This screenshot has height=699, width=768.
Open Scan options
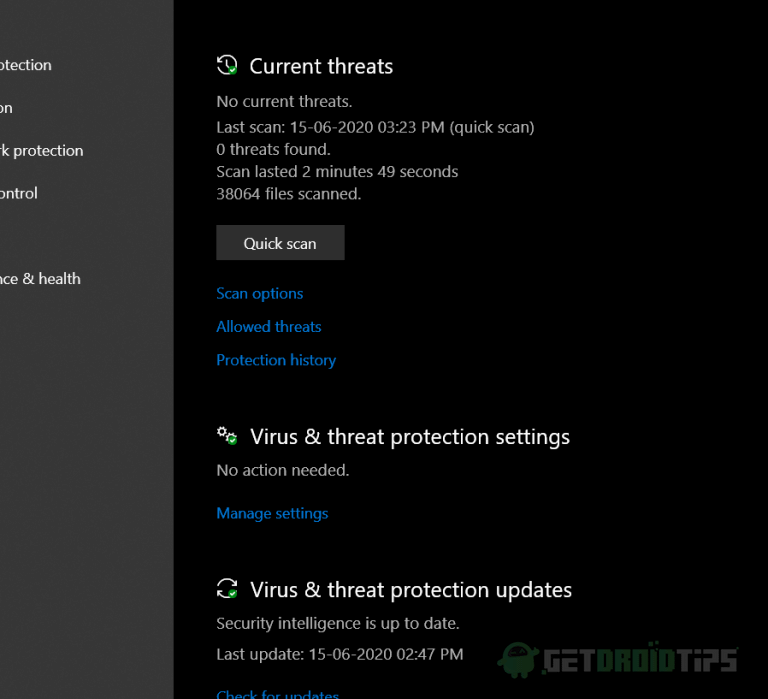[260, 294]
